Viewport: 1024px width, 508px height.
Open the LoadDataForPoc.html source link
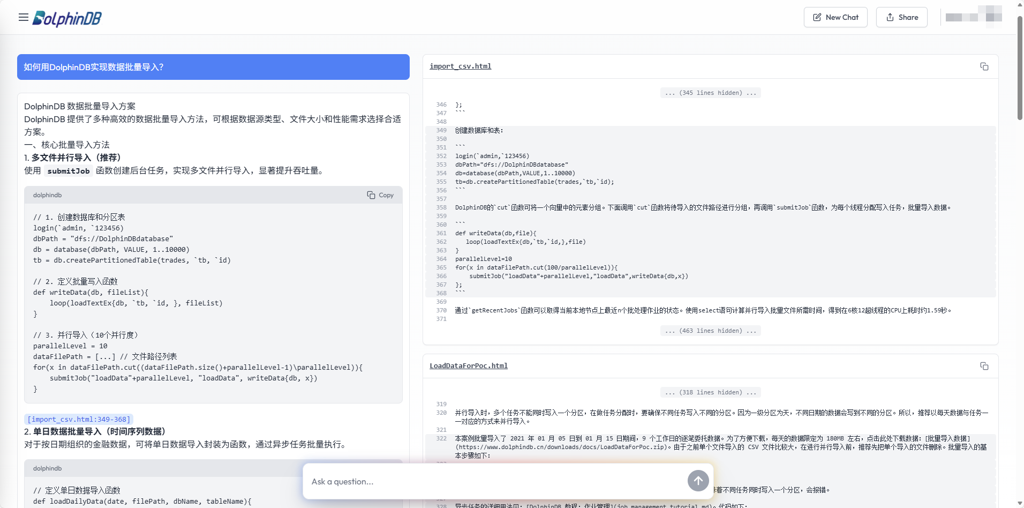pyautogui.click(x=468, y=366)
